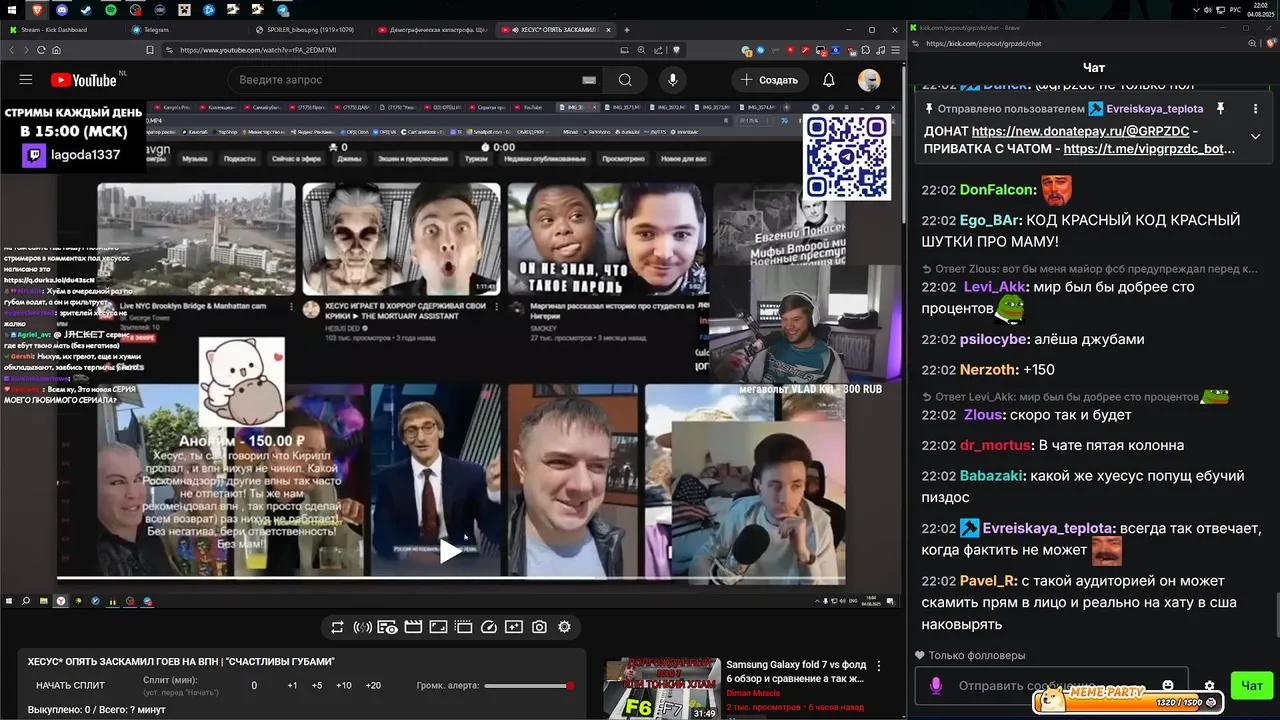1280x720 pixels.
Task: Open the Diman Muscle channel link
Action: click(752, 693)
